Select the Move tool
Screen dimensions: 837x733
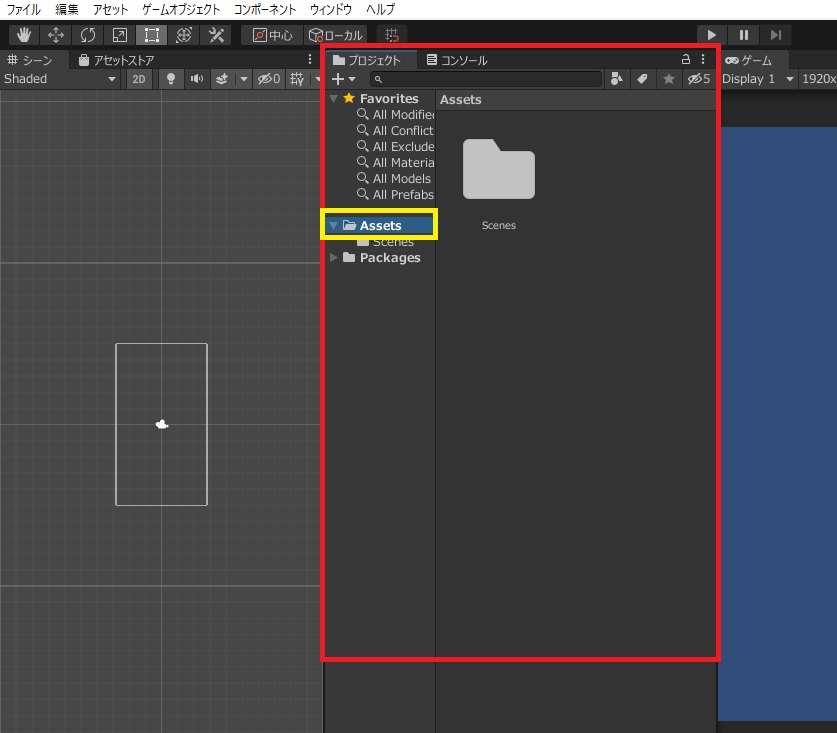pyautogui.click(x=56, y=35)
